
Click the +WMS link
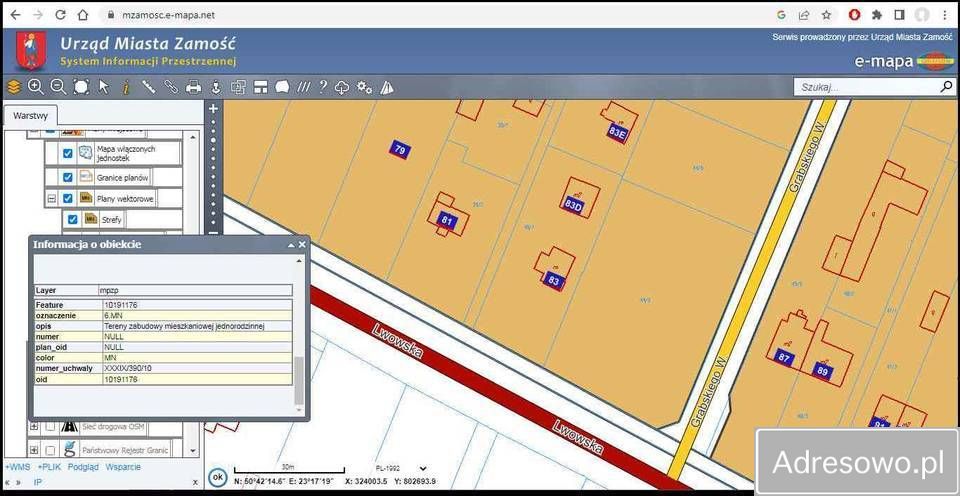tap(17, 467)
